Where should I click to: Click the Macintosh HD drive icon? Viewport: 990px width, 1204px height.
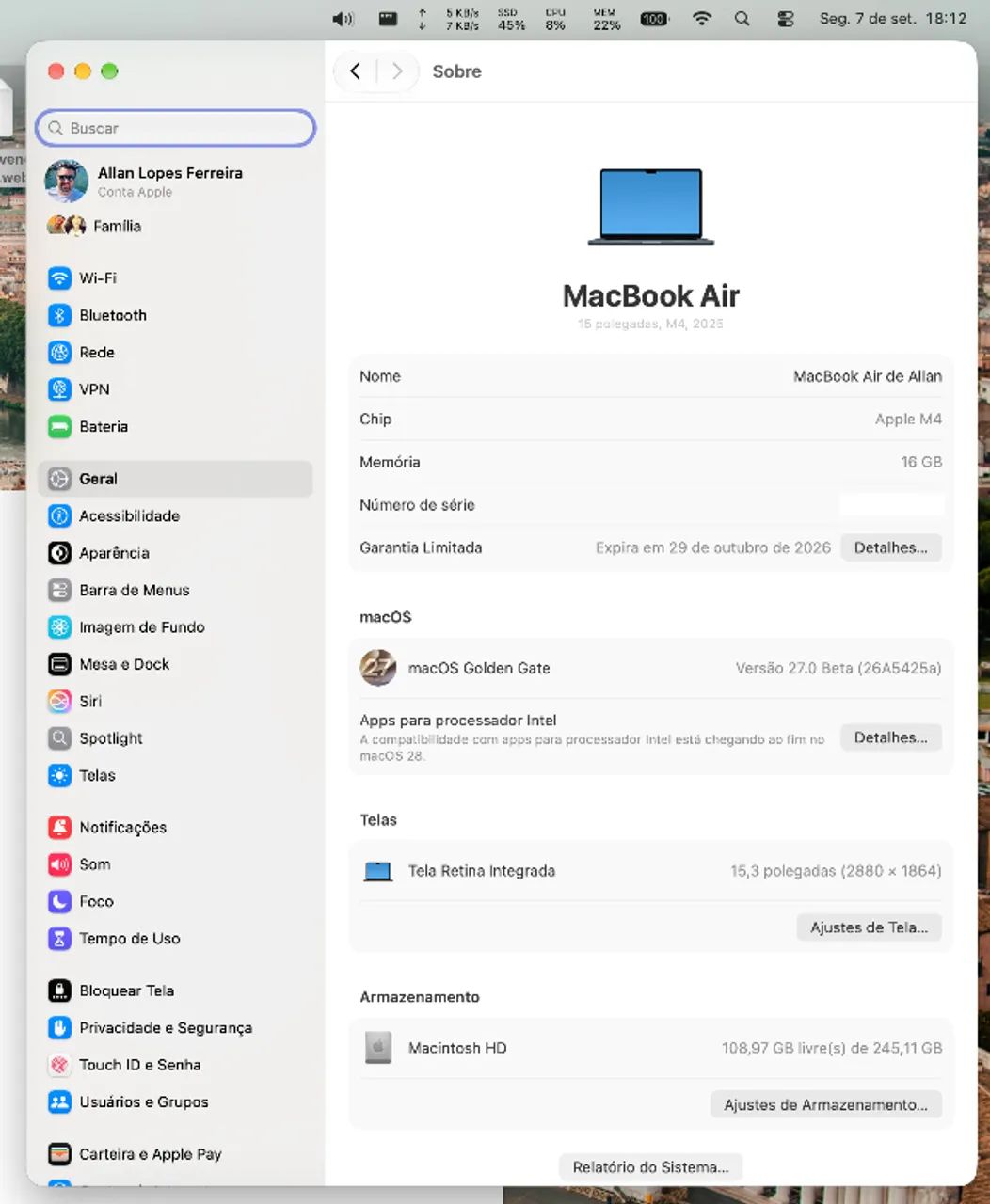[378, 1048]
